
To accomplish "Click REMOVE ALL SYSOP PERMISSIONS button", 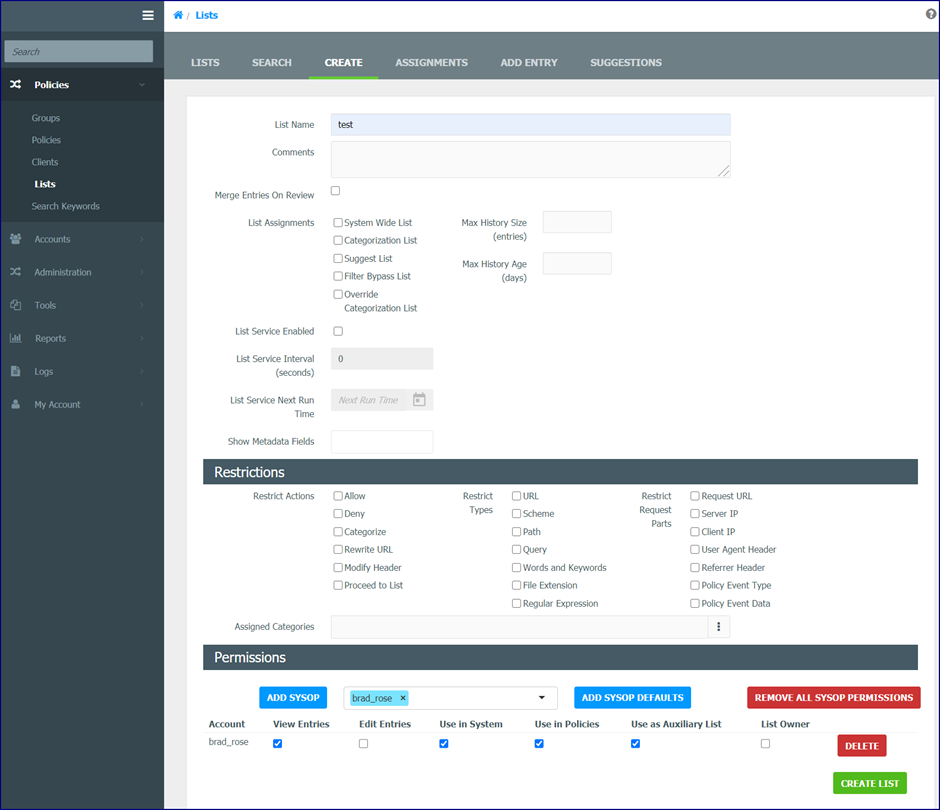I will click(x=834, y=698).
